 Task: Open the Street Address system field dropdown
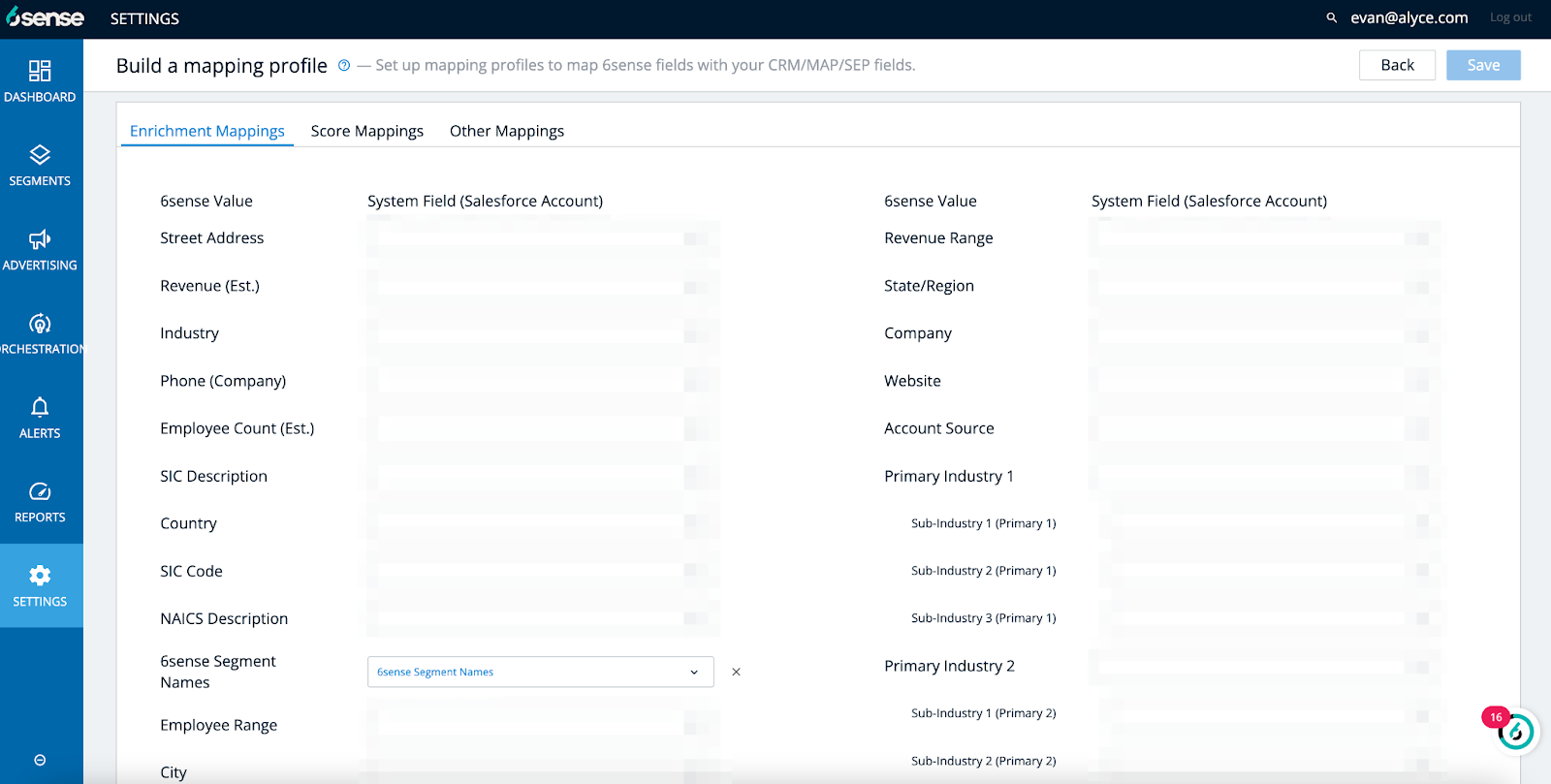pos(541,237)
